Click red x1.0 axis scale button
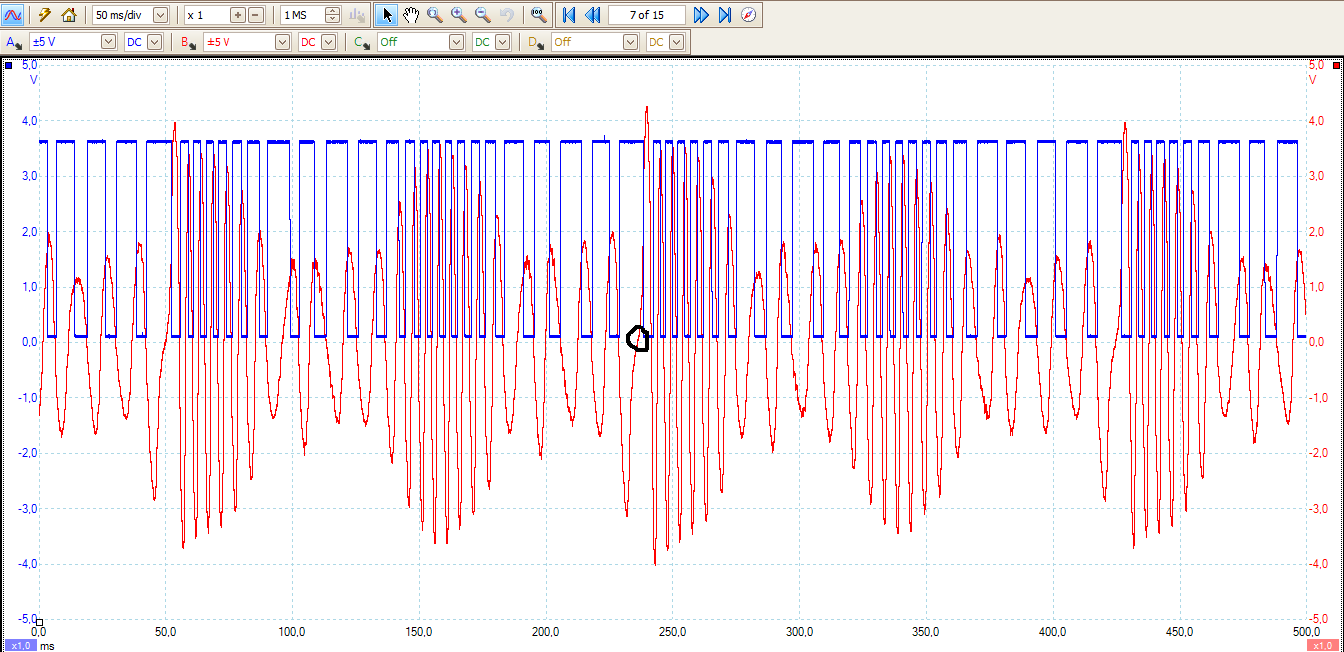The height and width of the screenshot is (652, 1344). [1324, 645]
